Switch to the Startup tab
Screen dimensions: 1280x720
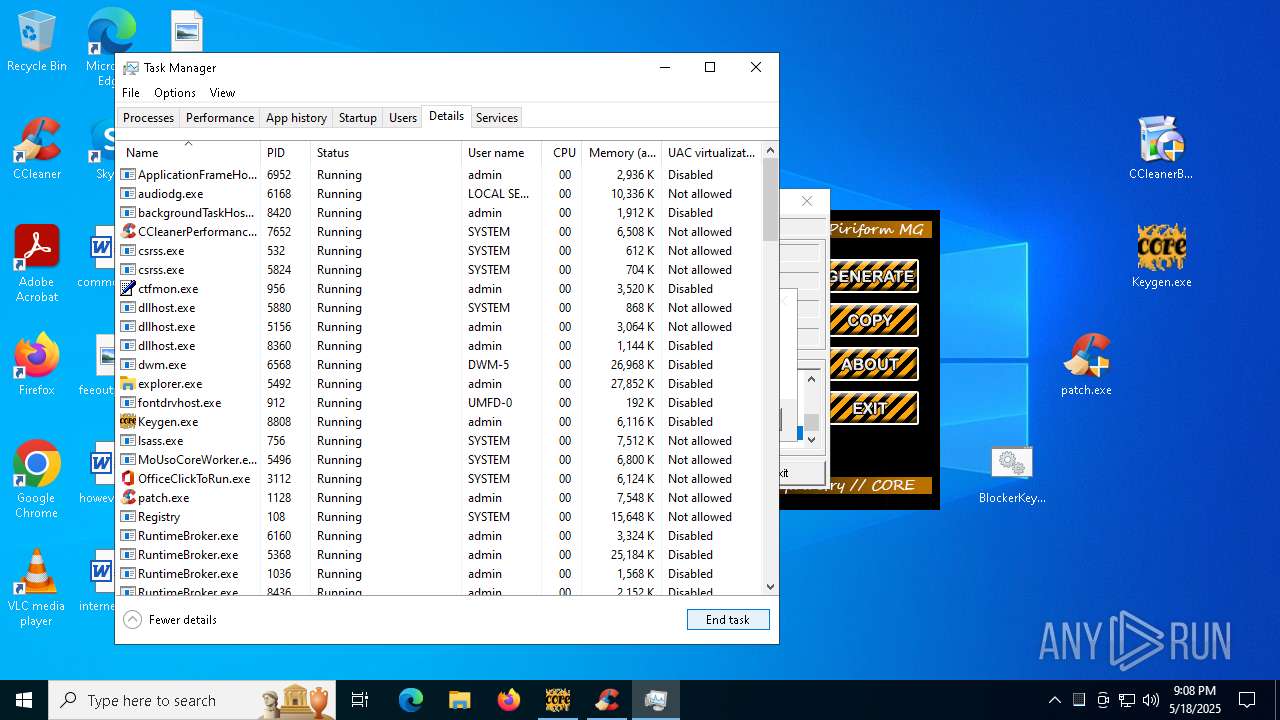(357, 118)
